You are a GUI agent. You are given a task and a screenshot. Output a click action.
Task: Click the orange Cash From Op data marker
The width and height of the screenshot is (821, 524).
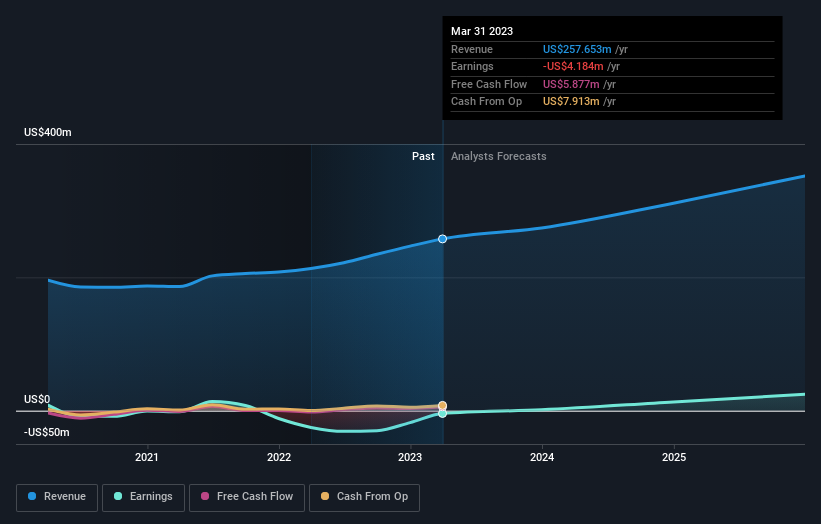point(442,406)
